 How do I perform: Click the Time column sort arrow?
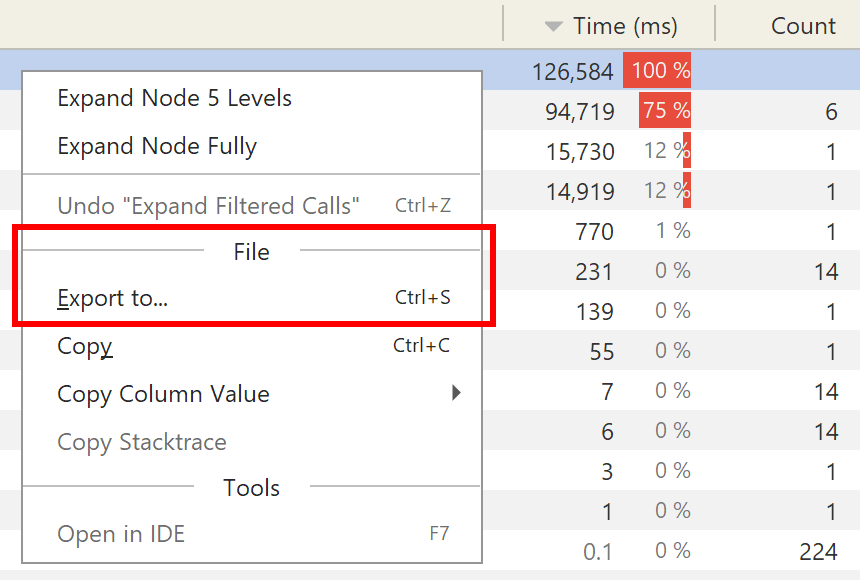coord(553,26)
